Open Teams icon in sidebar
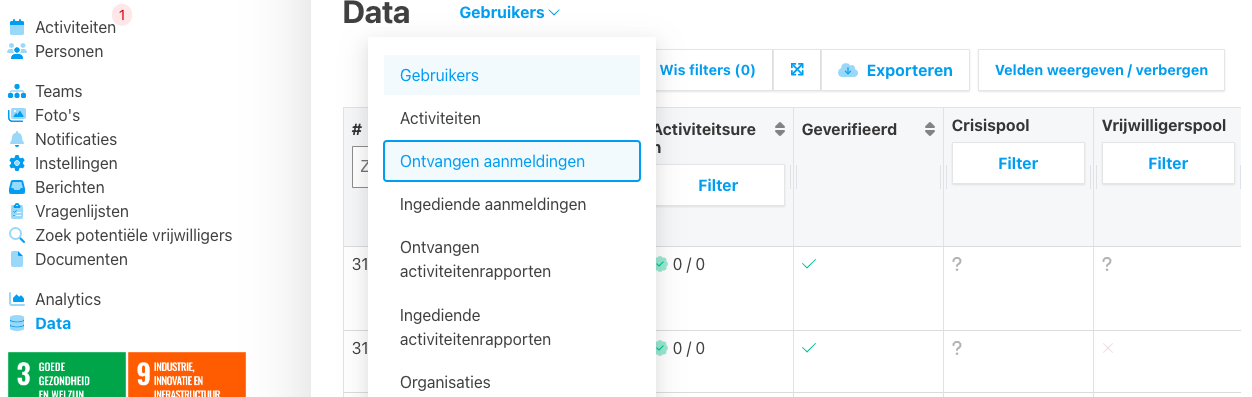1252x397 pixels. pos(17,91)
